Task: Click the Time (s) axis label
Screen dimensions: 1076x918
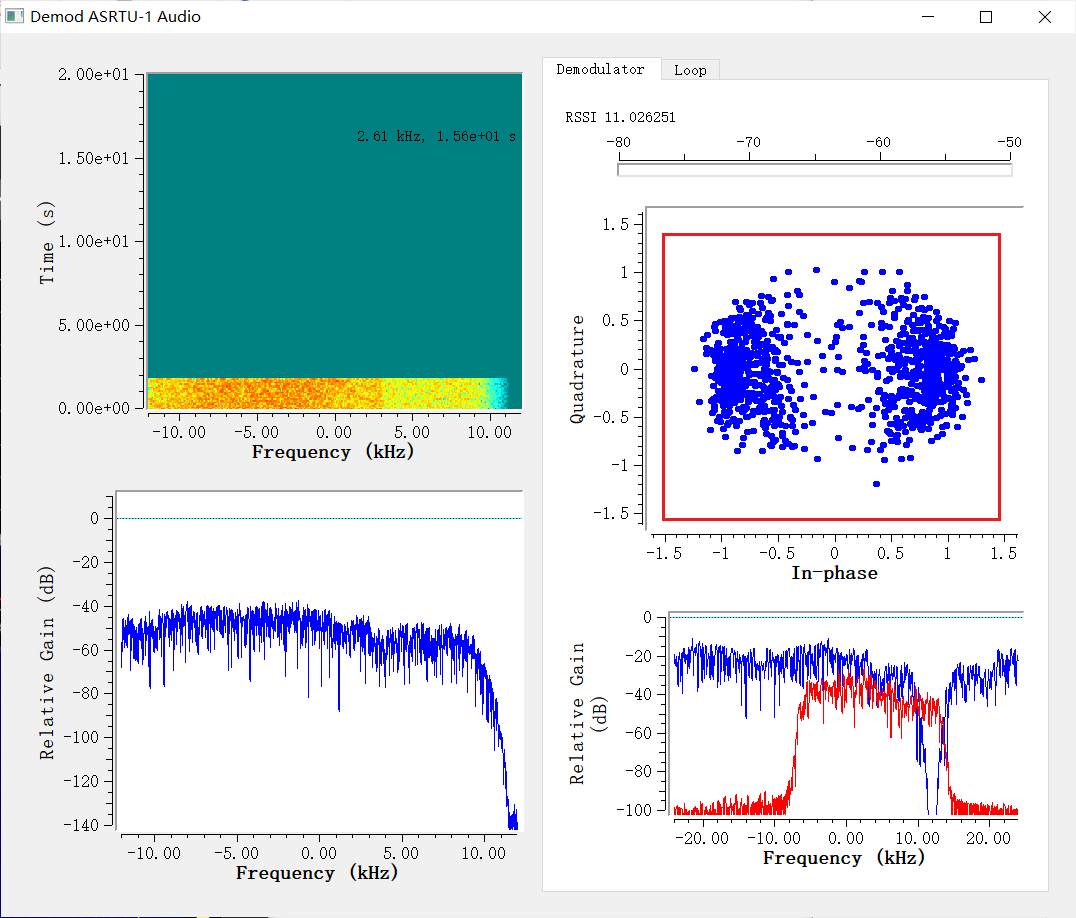Action: pos(47,242)
